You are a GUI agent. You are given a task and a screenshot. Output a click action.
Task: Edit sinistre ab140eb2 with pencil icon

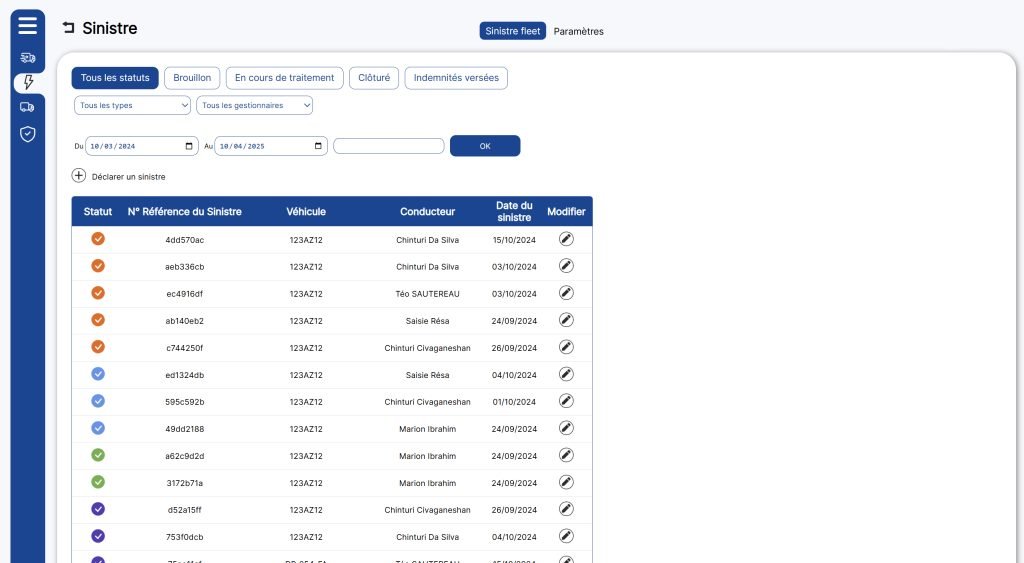[x=566, y=320]
